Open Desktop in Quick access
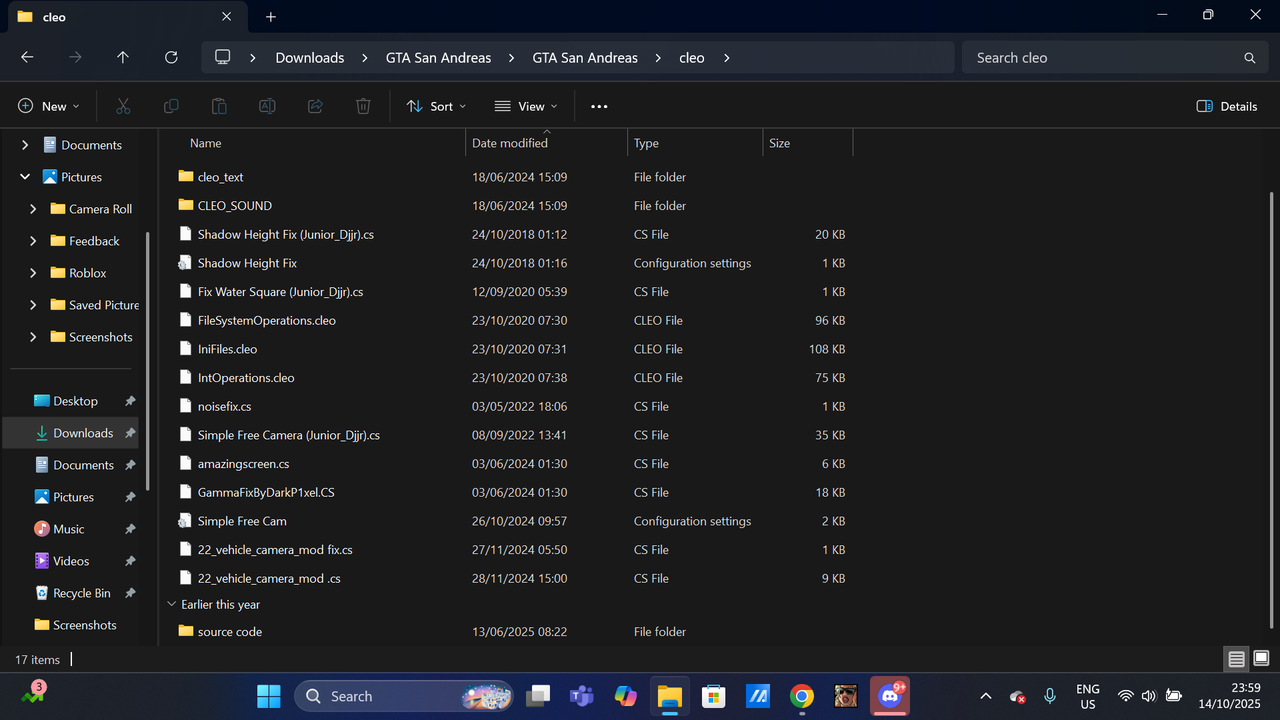 pyautogui.click(x=75, y=401)
